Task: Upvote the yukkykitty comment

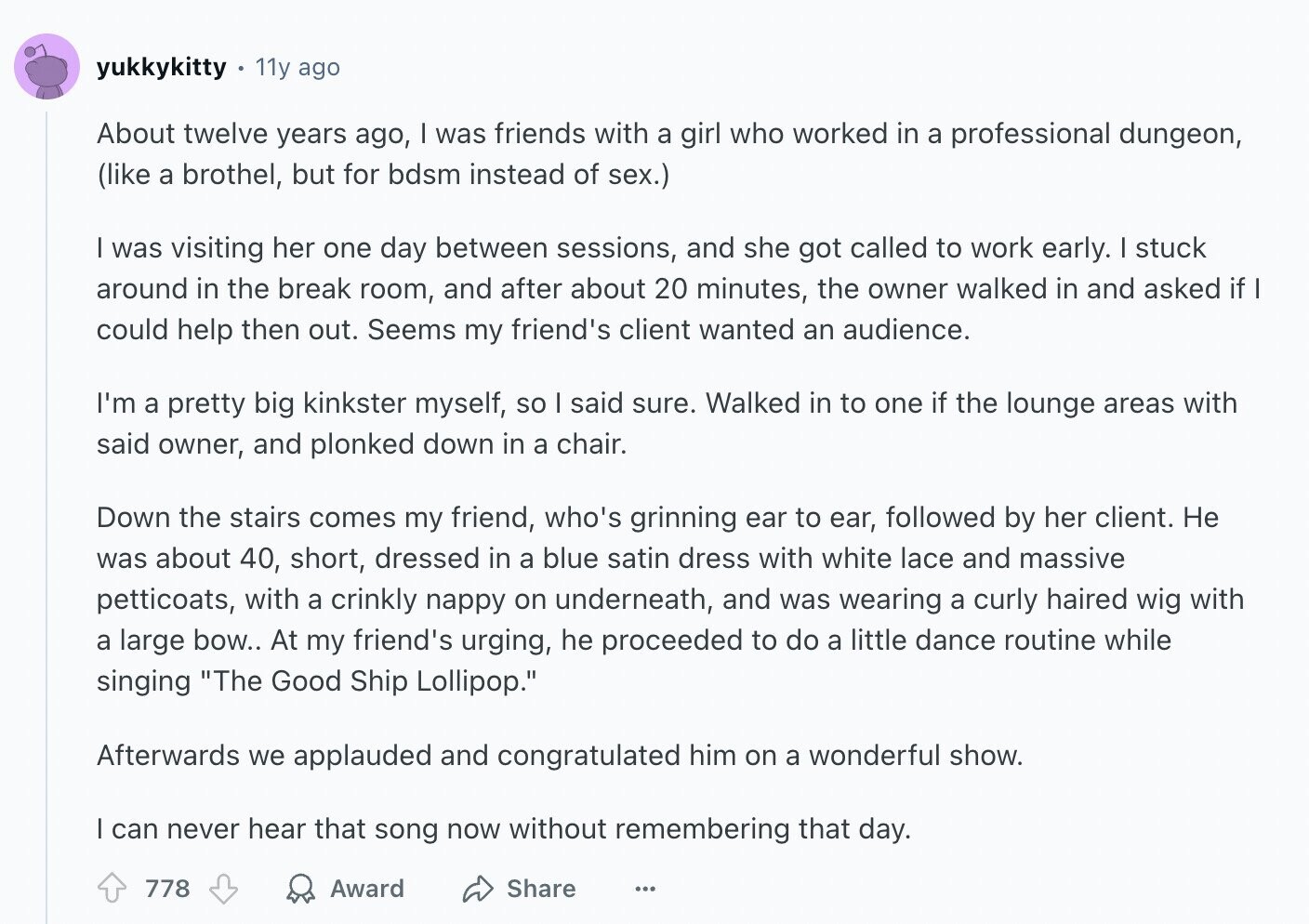Action: tap(112, 889)
